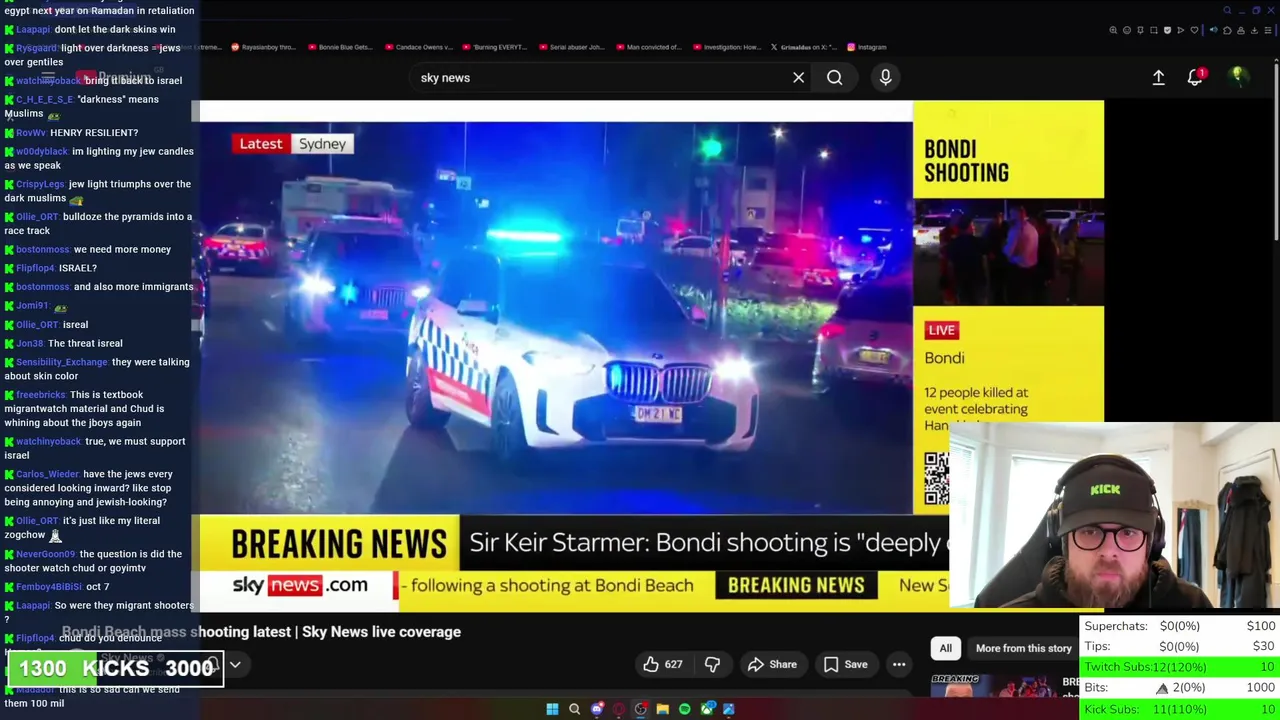Open the browser profile icon
1280x720 pixels.
coord(1241,30)
